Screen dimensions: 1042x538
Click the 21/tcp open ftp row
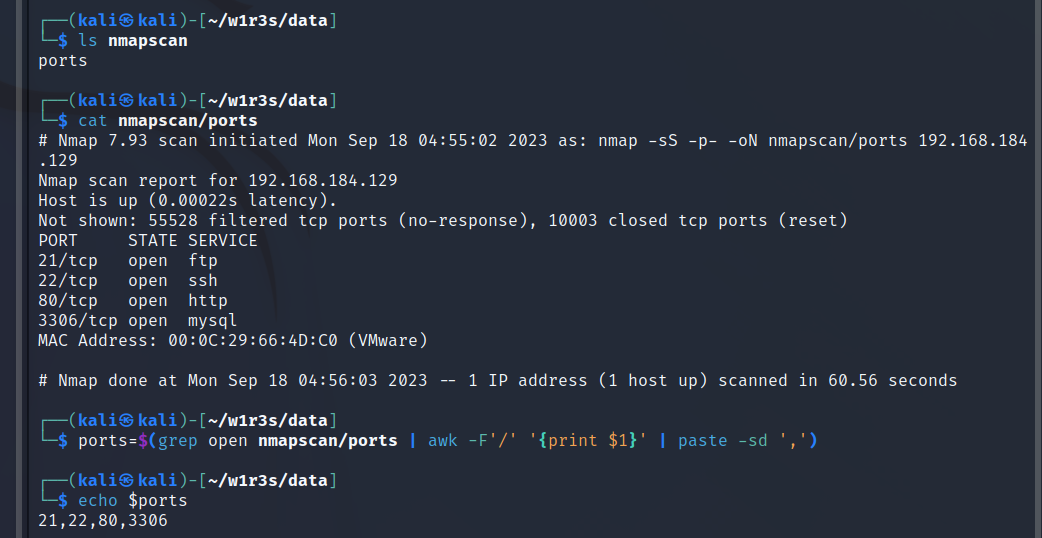pos(128,260)
